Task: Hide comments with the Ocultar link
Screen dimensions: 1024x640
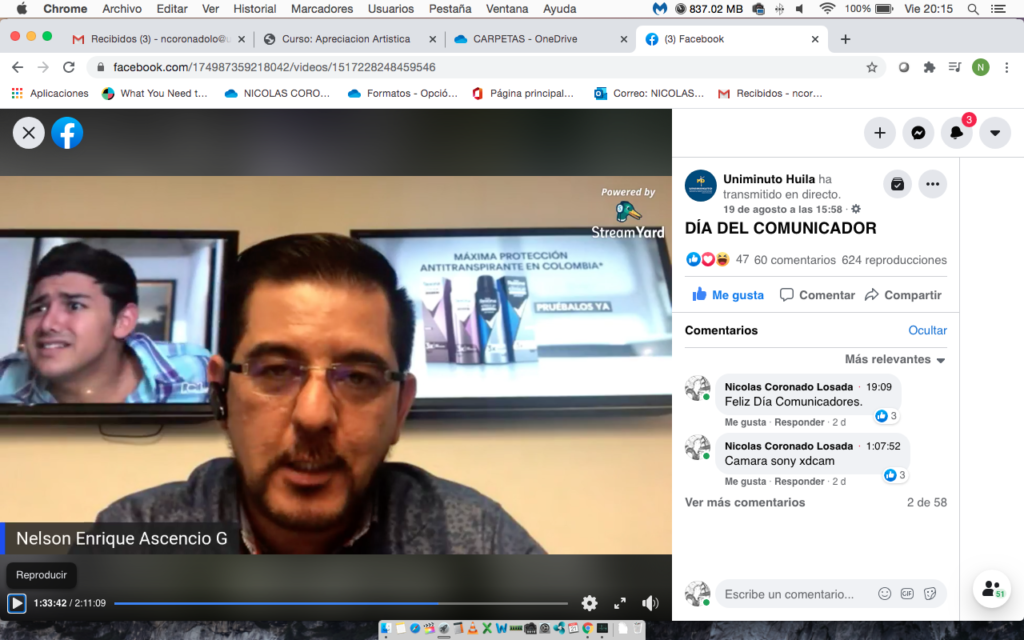Action: coord(927,330)
